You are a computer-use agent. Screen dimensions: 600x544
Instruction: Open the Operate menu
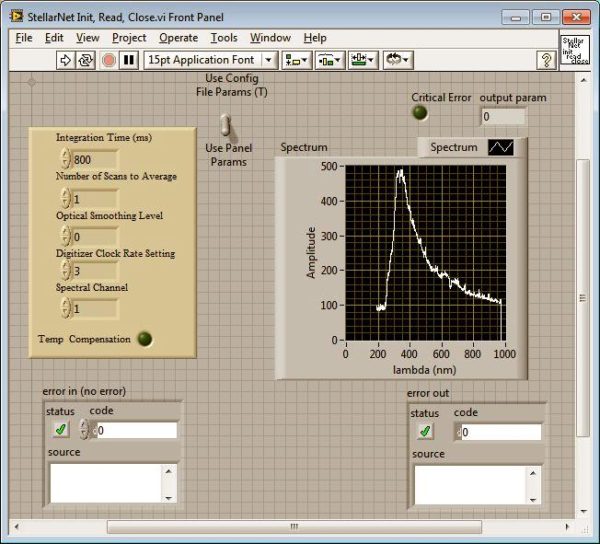pyautogui.click(x=178, y=38)
